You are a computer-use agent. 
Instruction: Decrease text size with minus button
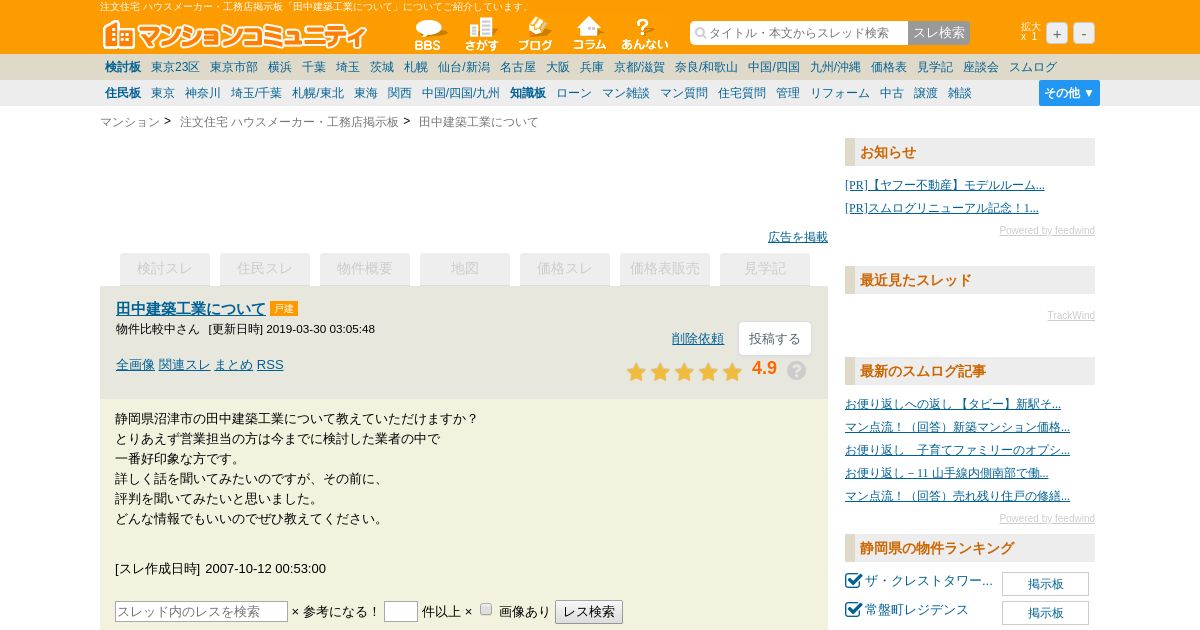[1084, 33]
